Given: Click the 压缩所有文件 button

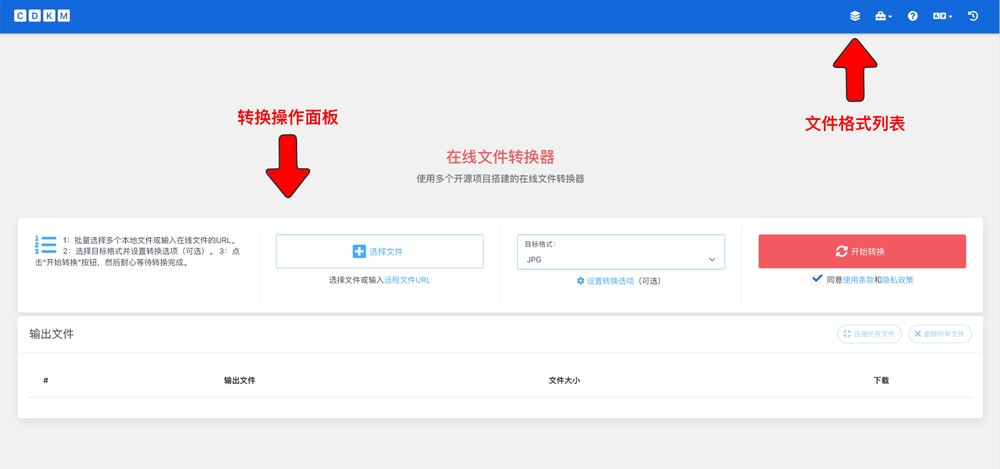Looking at the screenshot, I should 869,334.
